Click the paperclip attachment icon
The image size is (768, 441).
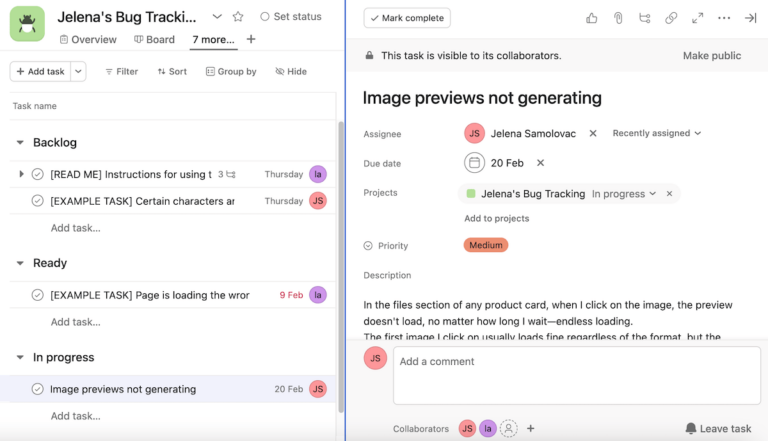[618, 18]
